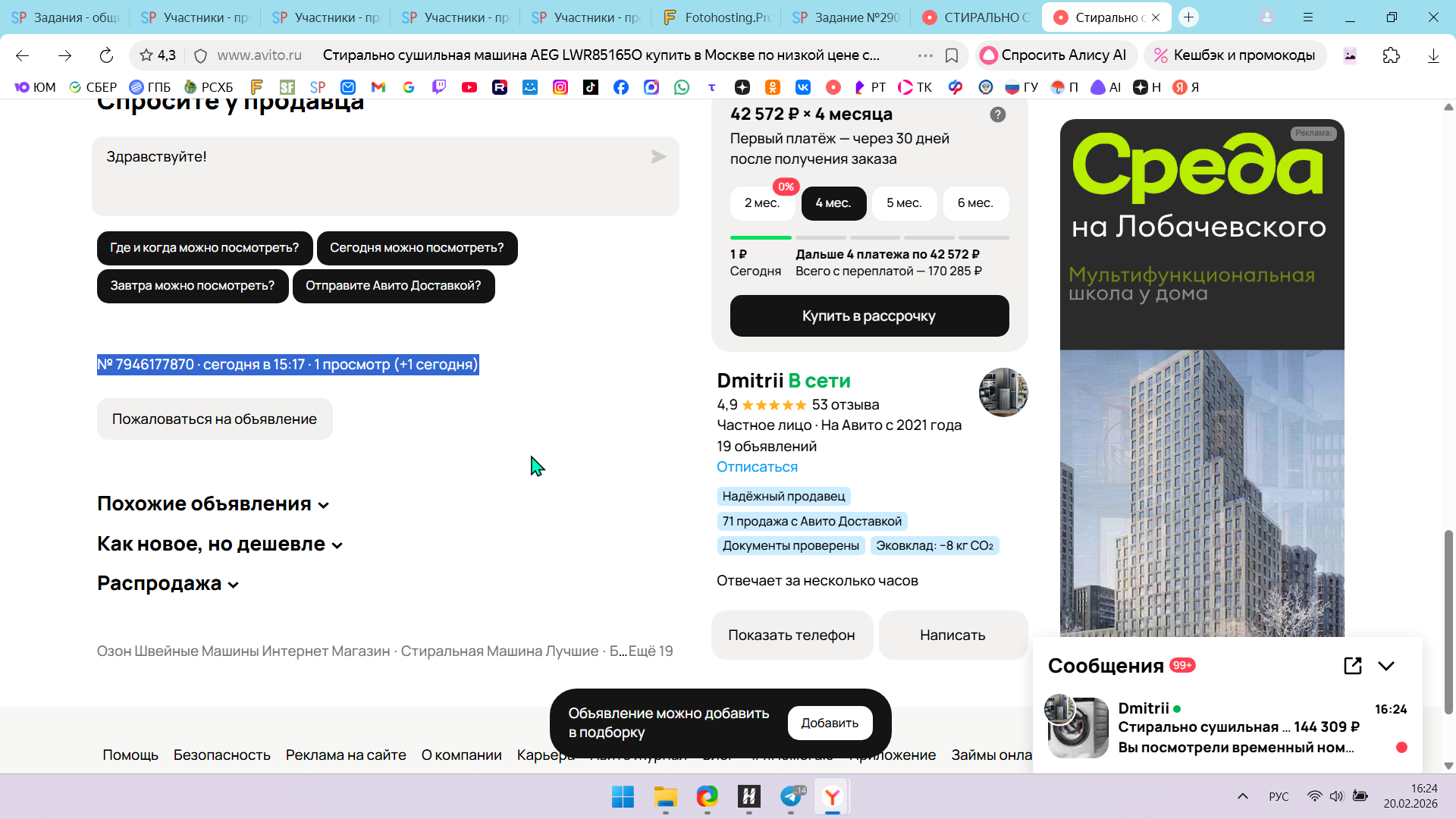Click the Отписаться link
The image size is (1456, 819).
pos(757,467)
